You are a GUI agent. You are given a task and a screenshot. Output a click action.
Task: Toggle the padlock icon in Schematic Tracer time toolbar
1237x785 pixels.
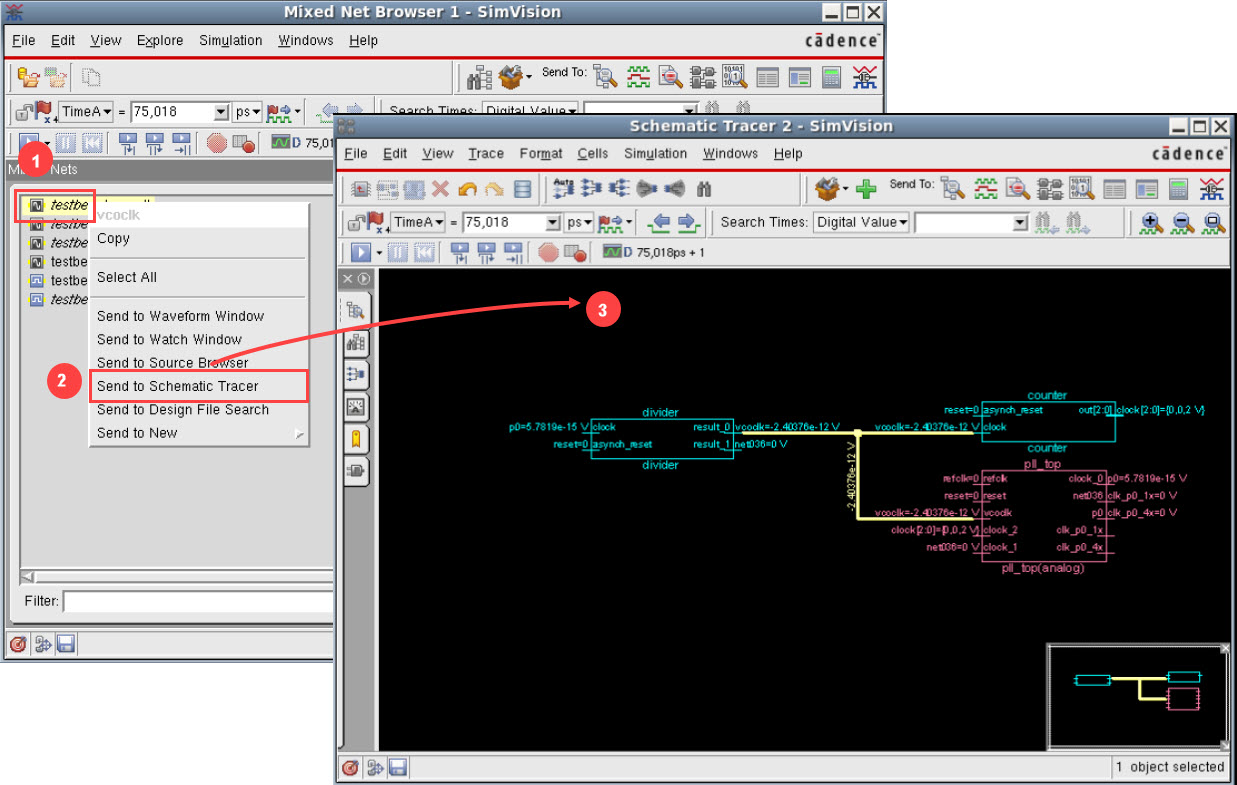[x=354, y=222]
